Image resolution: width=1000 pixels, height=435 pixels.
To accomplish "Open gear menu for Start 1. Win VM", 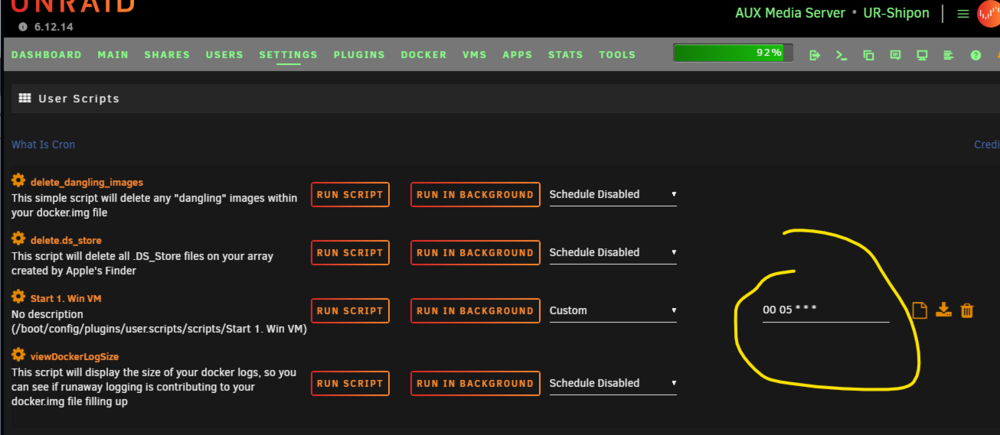I will pyautogui.click(x=18, y=297).
